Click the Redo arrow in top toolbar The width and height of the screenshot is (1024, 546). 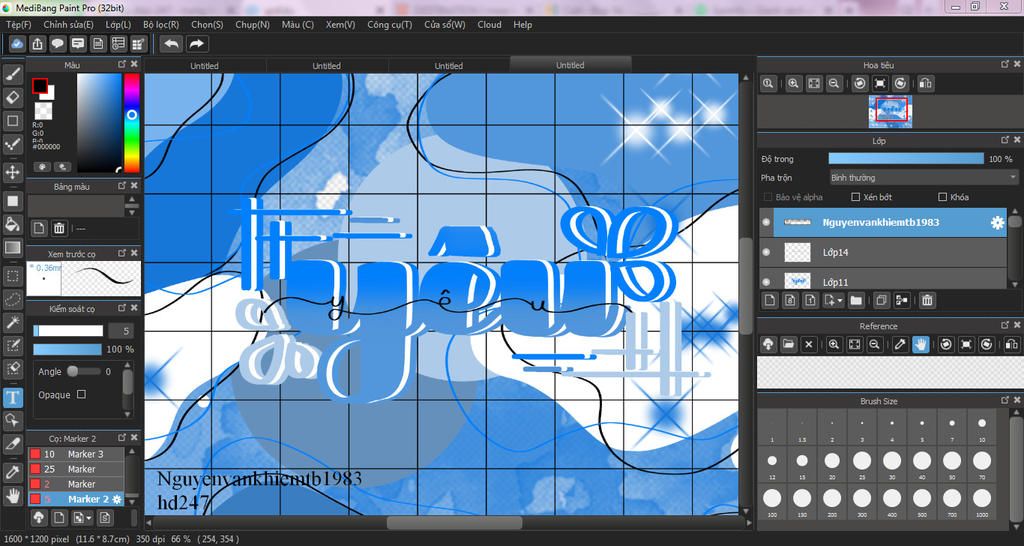tap(196, 44)
